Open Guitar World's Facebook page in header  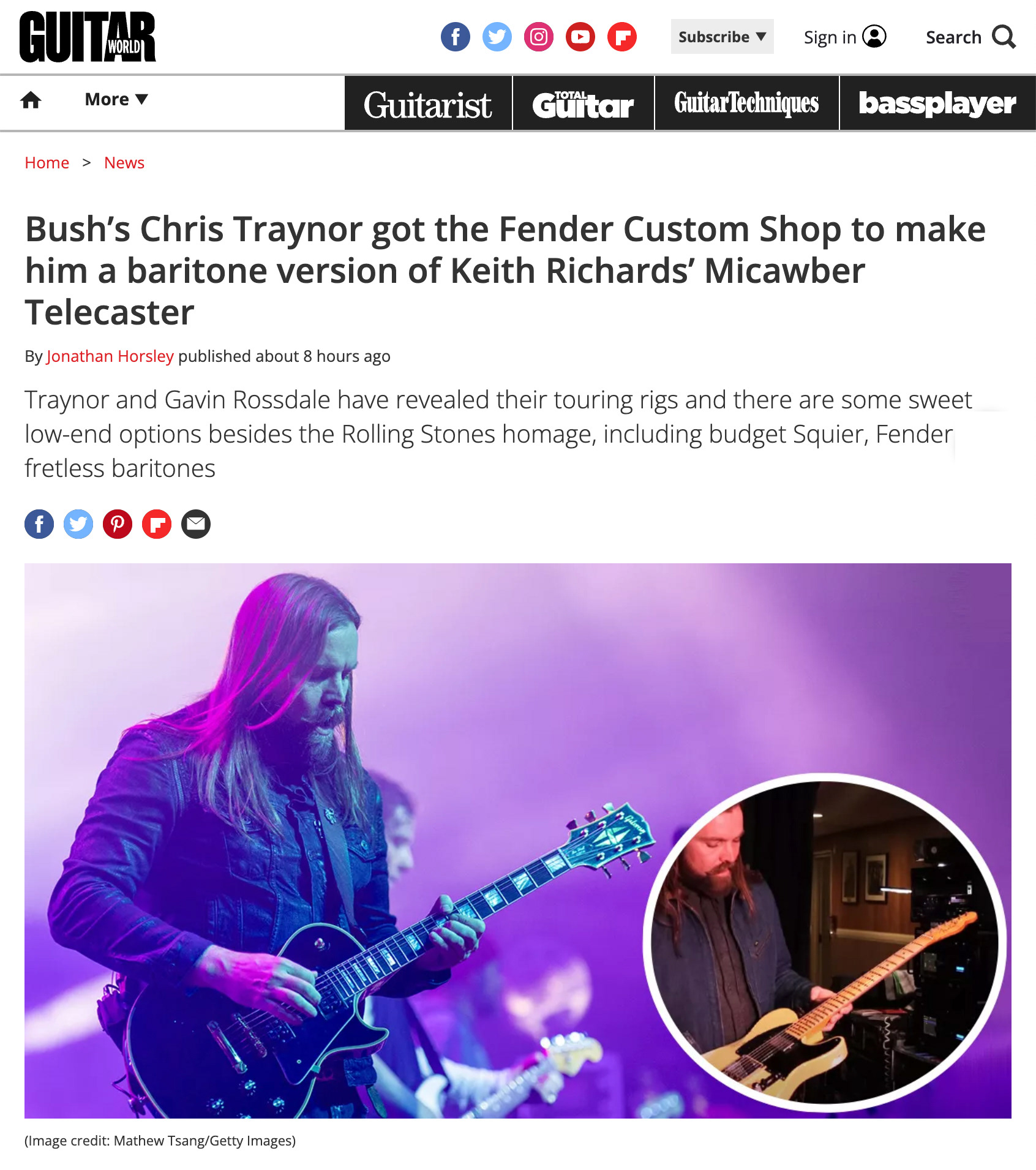[x=456, y=37]
